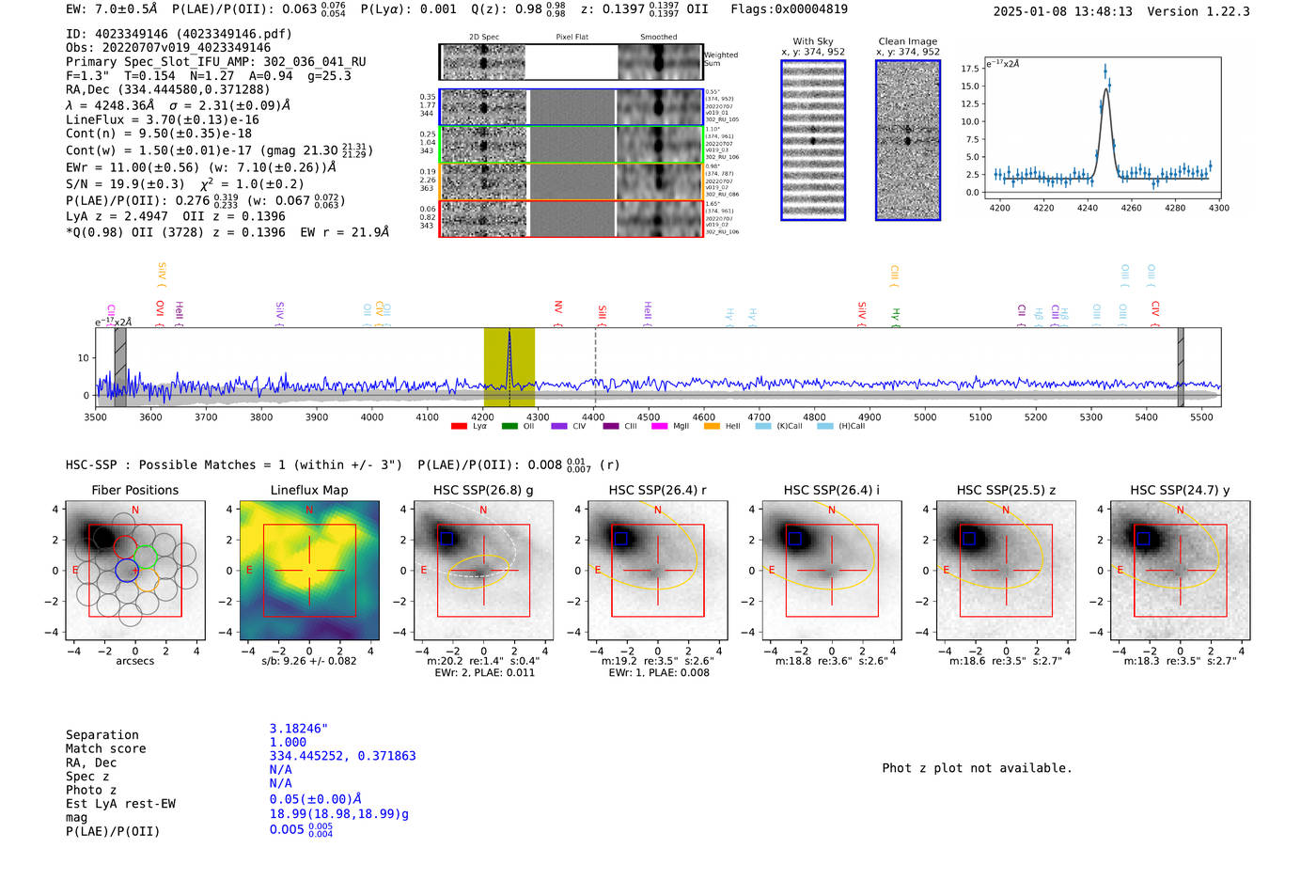Click the (K)CaII legend swatch
The image size is (1316, 896).
tap(762, 426)
